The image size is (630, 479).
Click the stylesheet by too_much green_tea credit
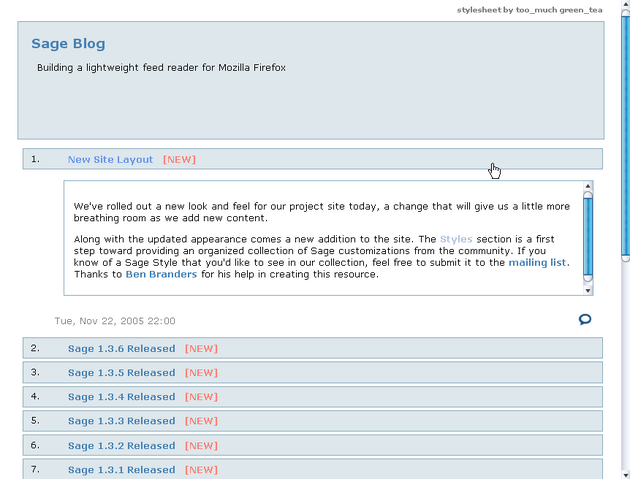click(530, 10)
